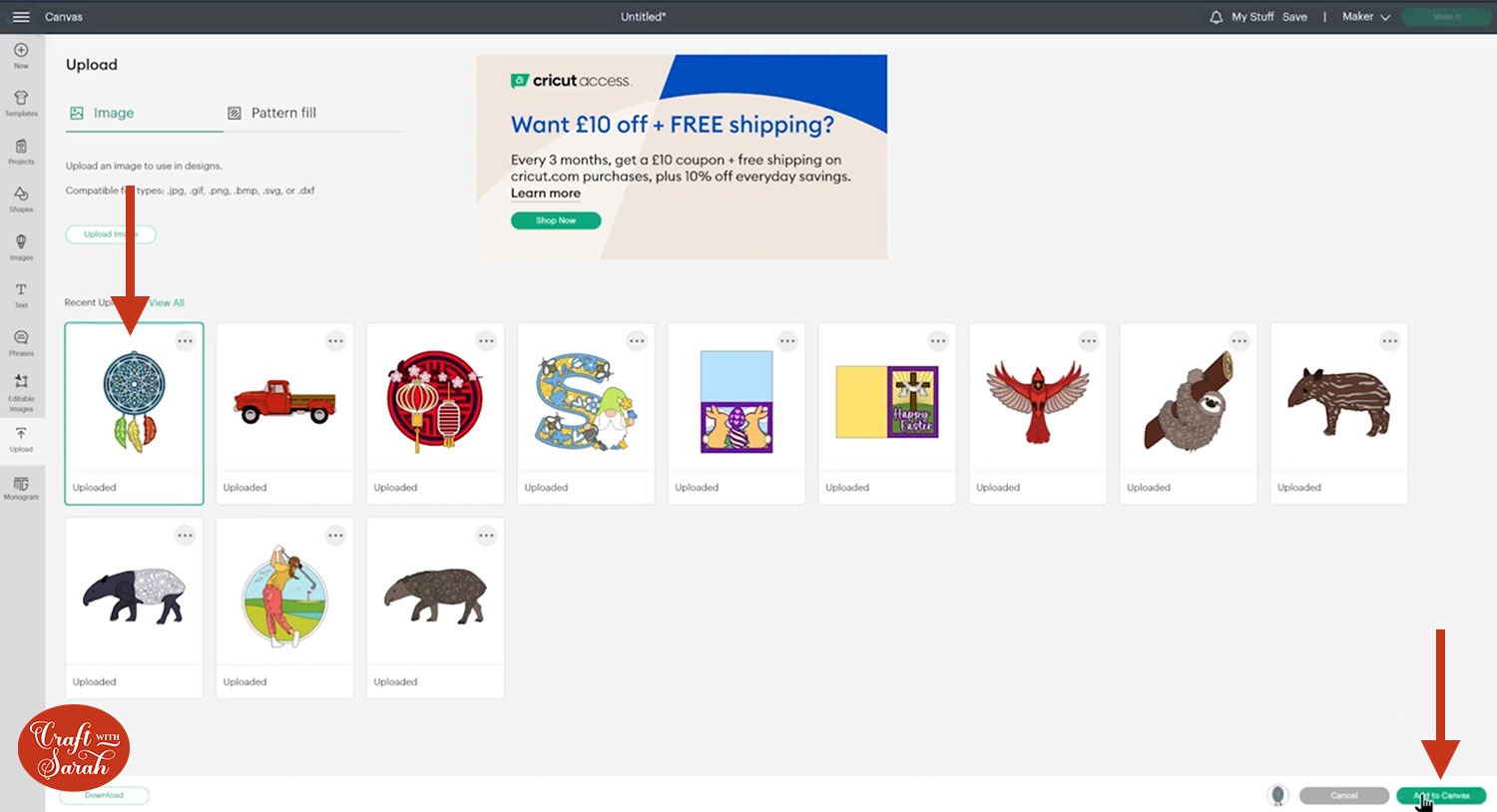This screenshot has width=1497, height=812.
Task: Open the Images library icon
Action: pyautogui.click(x=21, y=245)
